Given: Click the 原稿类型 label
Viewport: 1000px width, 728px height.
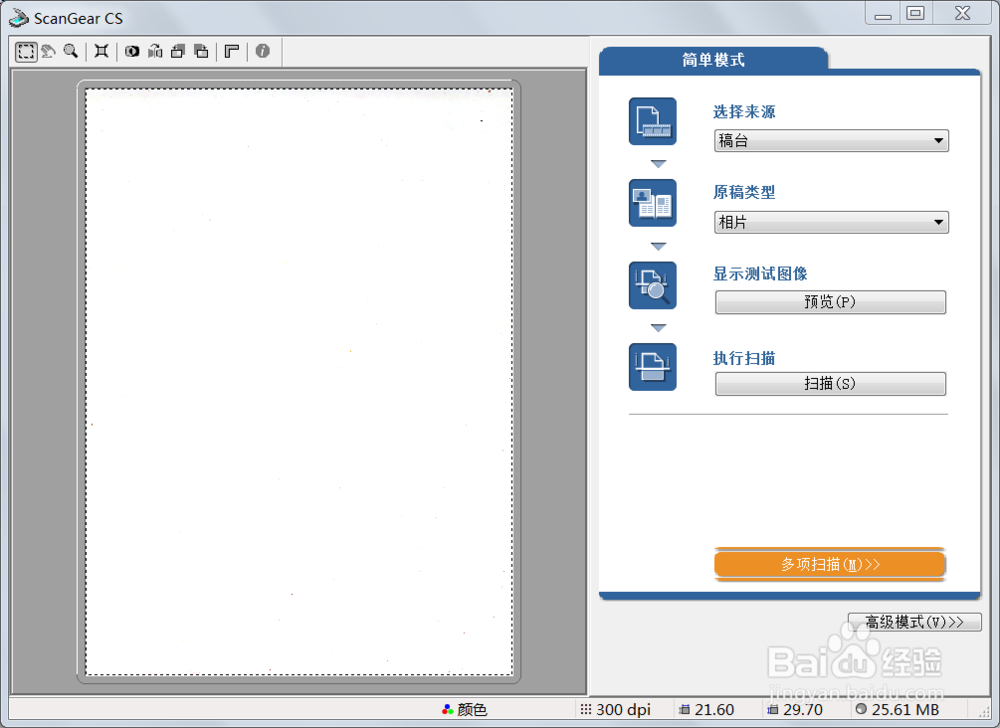Looking at the screenshot, I should click(744, 192).
